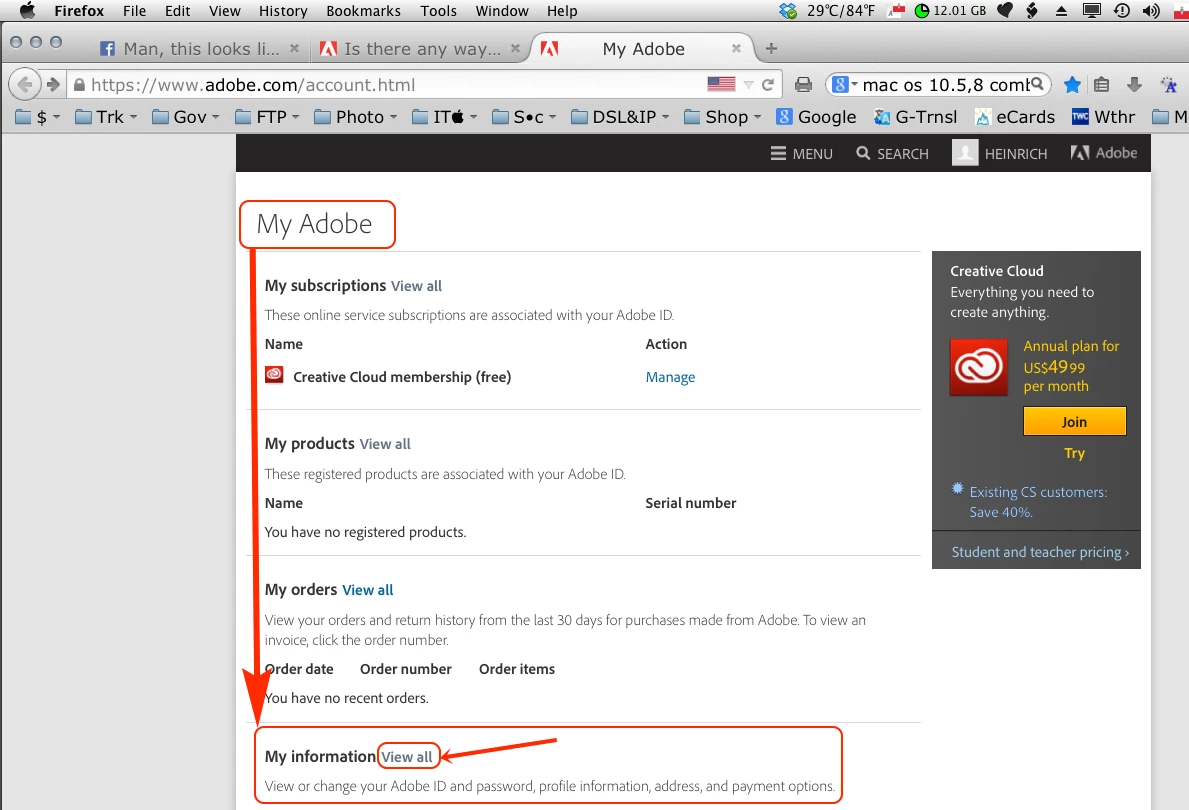
Task: Click the Try link
Action: pos(1074,454)
